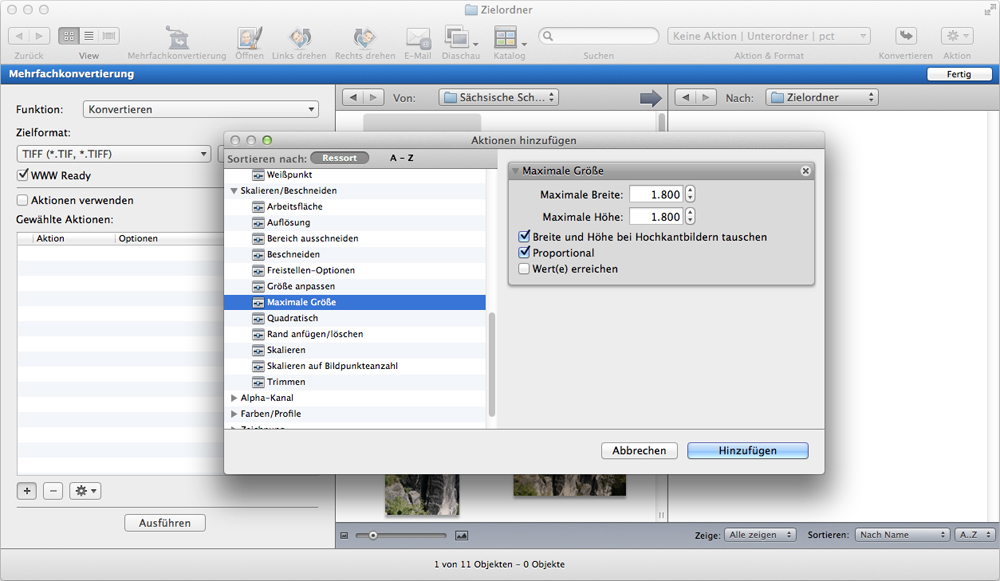Expand the Alpha-Kanal group
This screenshot has height=581, width=1000.
(234, 398)
